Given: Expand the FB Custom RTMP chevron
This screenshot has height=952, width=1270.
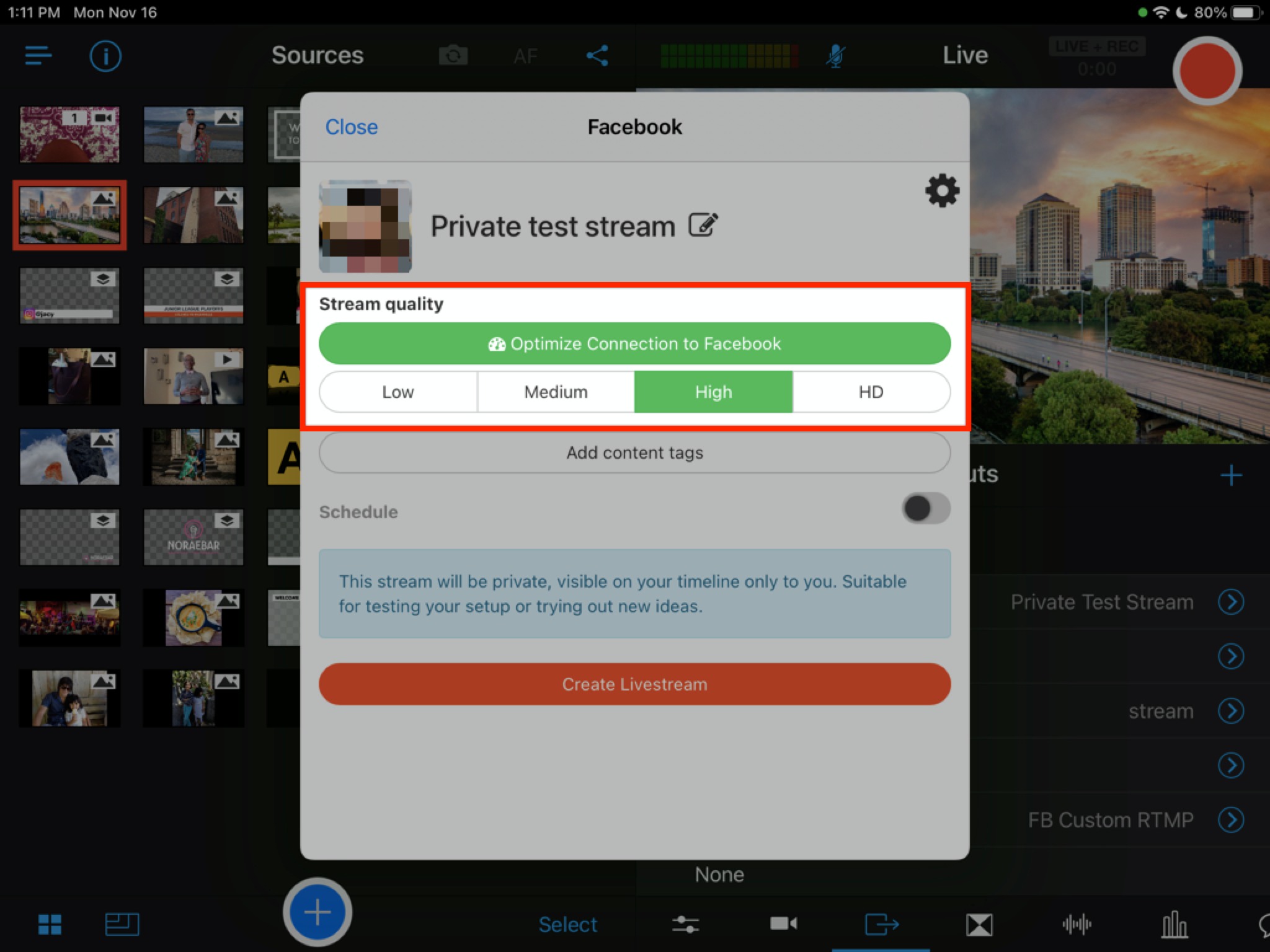Looking at the screenshot, I should [1230, 820].
